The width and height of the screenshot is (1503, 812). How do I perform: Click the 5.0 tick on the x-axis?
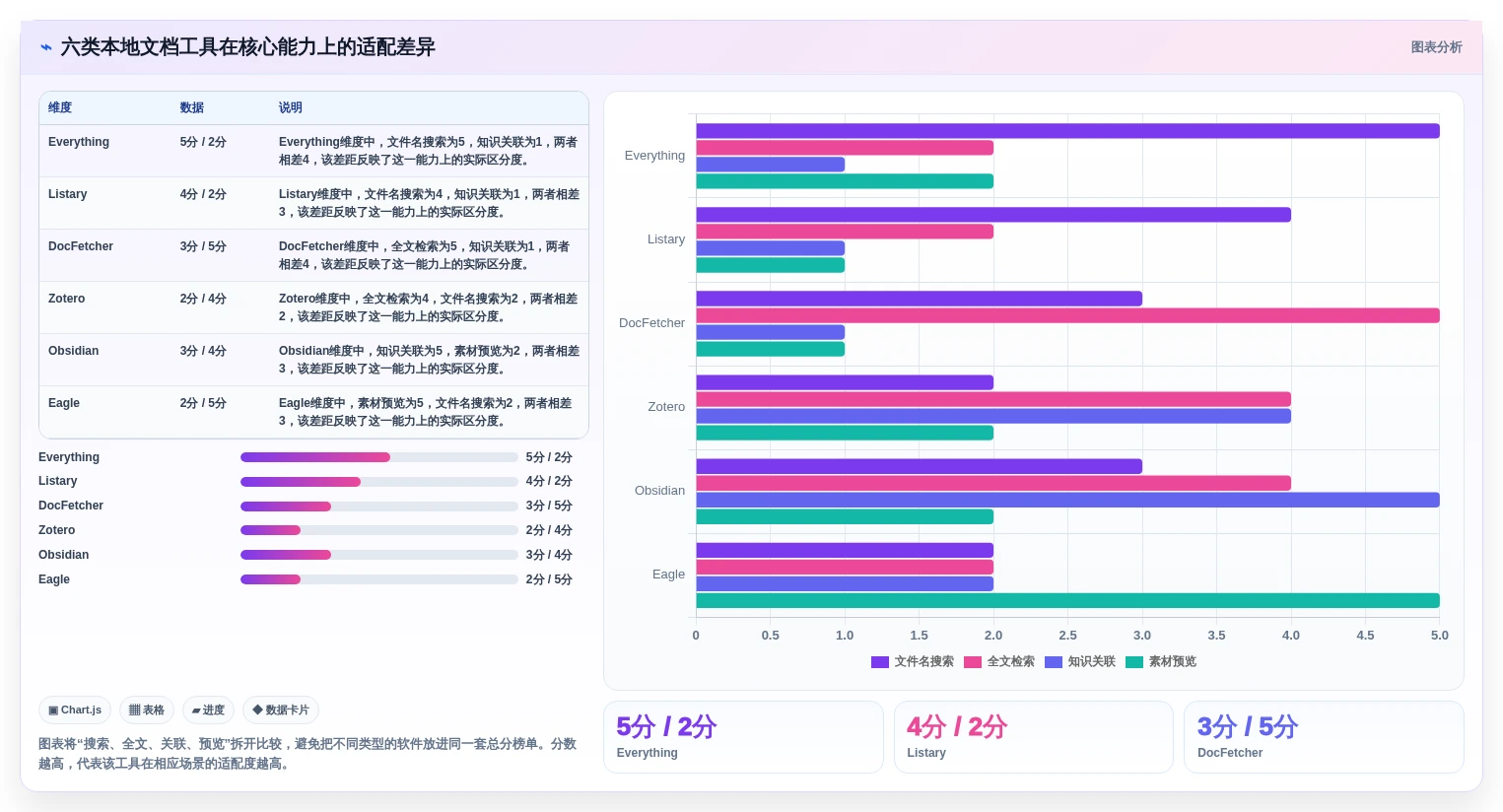point(1440,636)
